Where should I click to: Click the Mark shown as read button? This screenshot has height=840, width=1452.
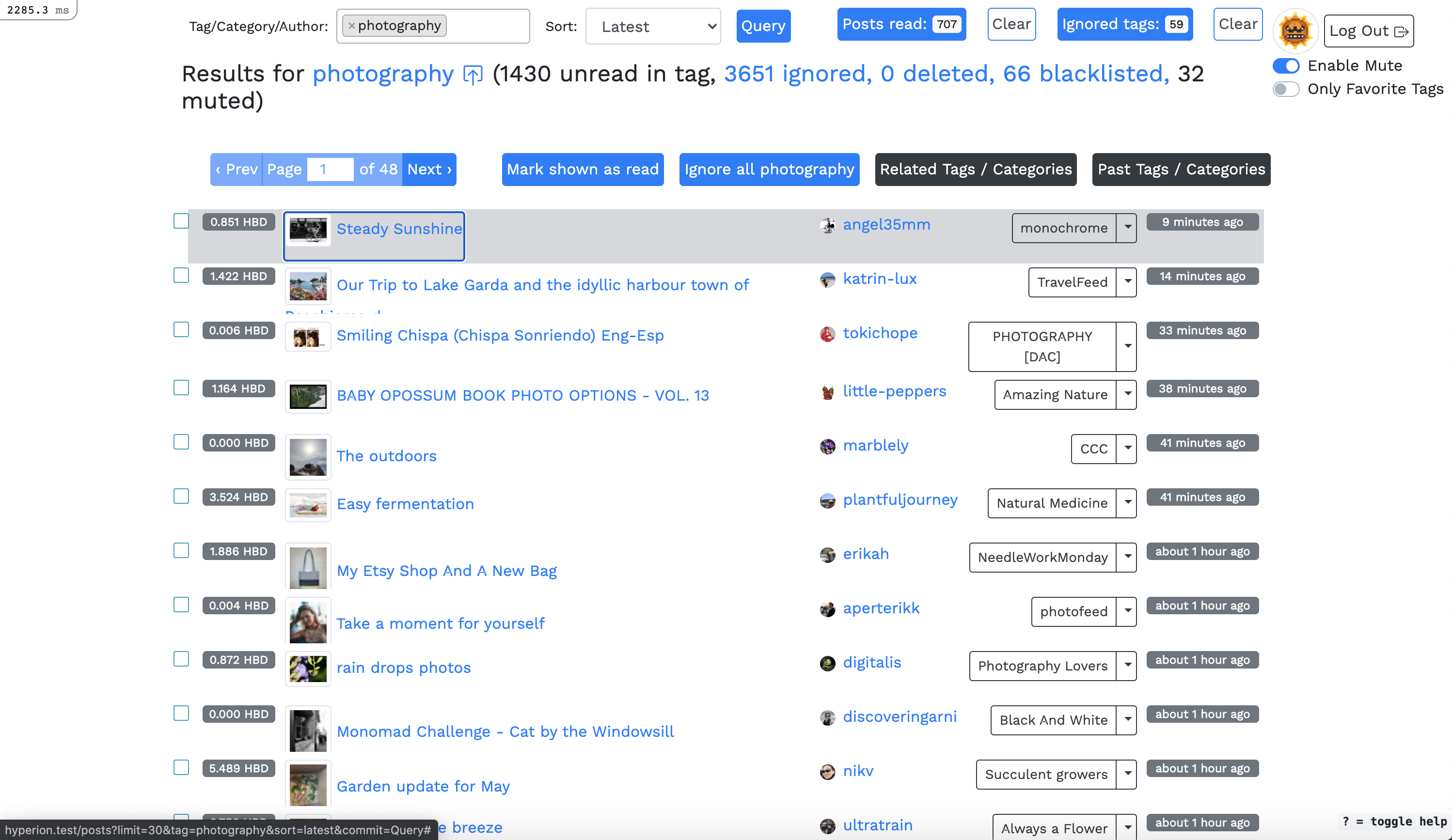(582, 169)
